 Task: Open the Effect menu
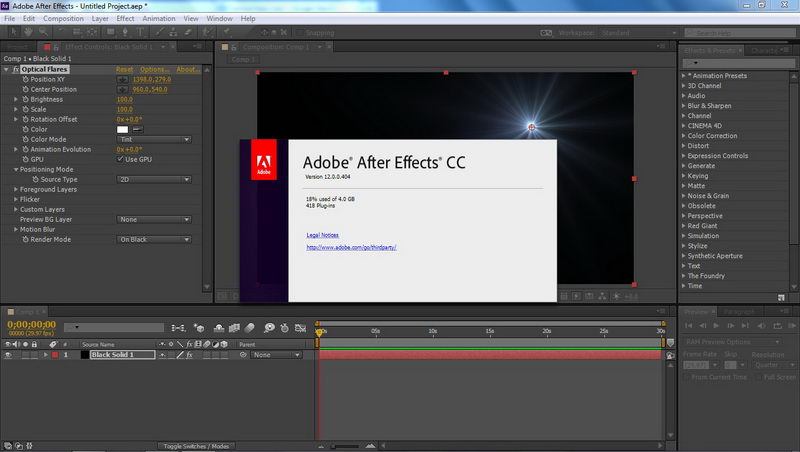(125, 18)
